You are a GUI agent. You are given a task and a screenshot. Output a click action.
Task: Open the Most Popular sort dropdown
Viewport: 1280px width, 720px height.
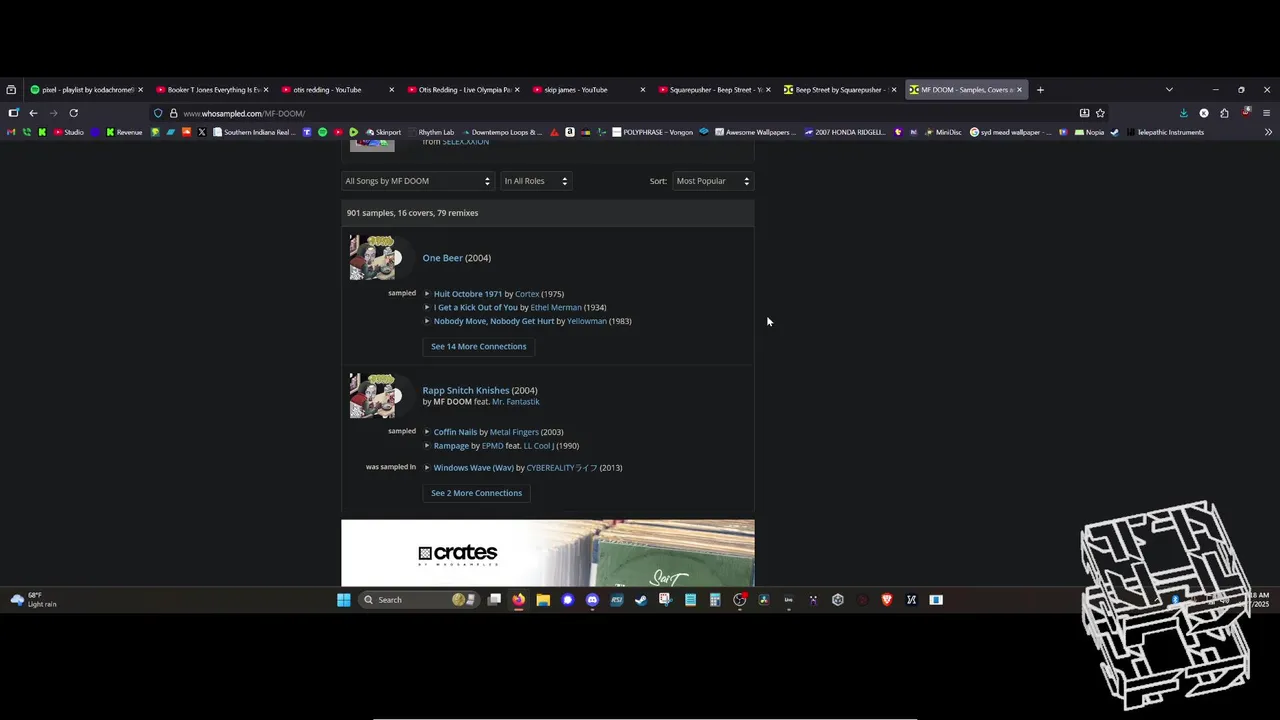point(713,181)
